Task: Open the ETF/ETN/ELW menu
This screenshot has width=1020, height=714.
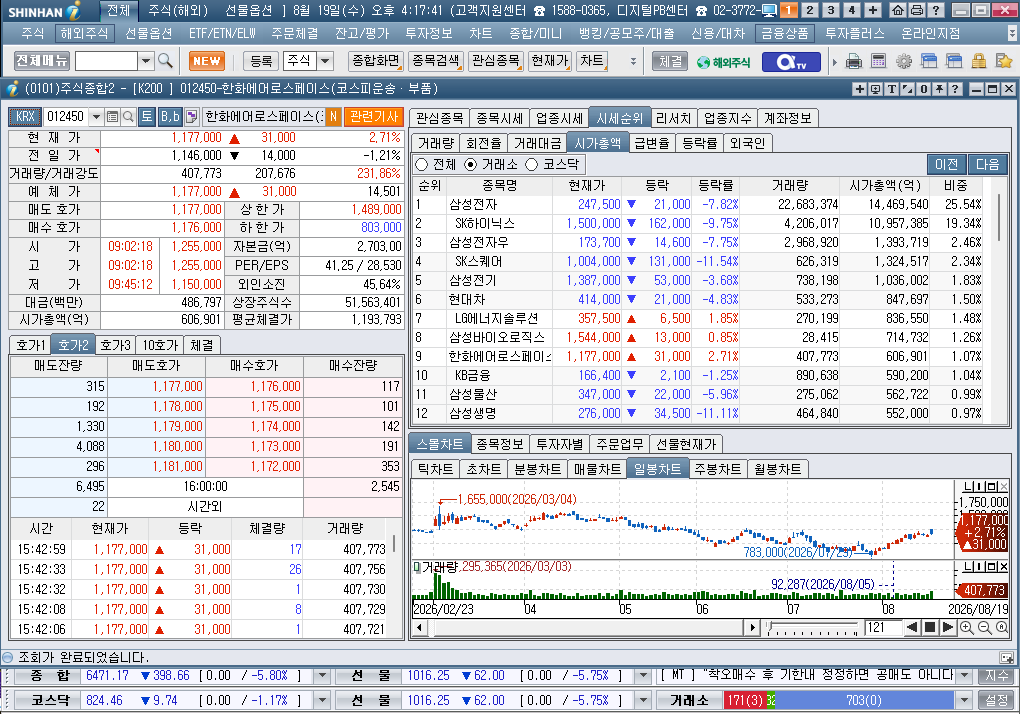Action: tap(222, 33)
